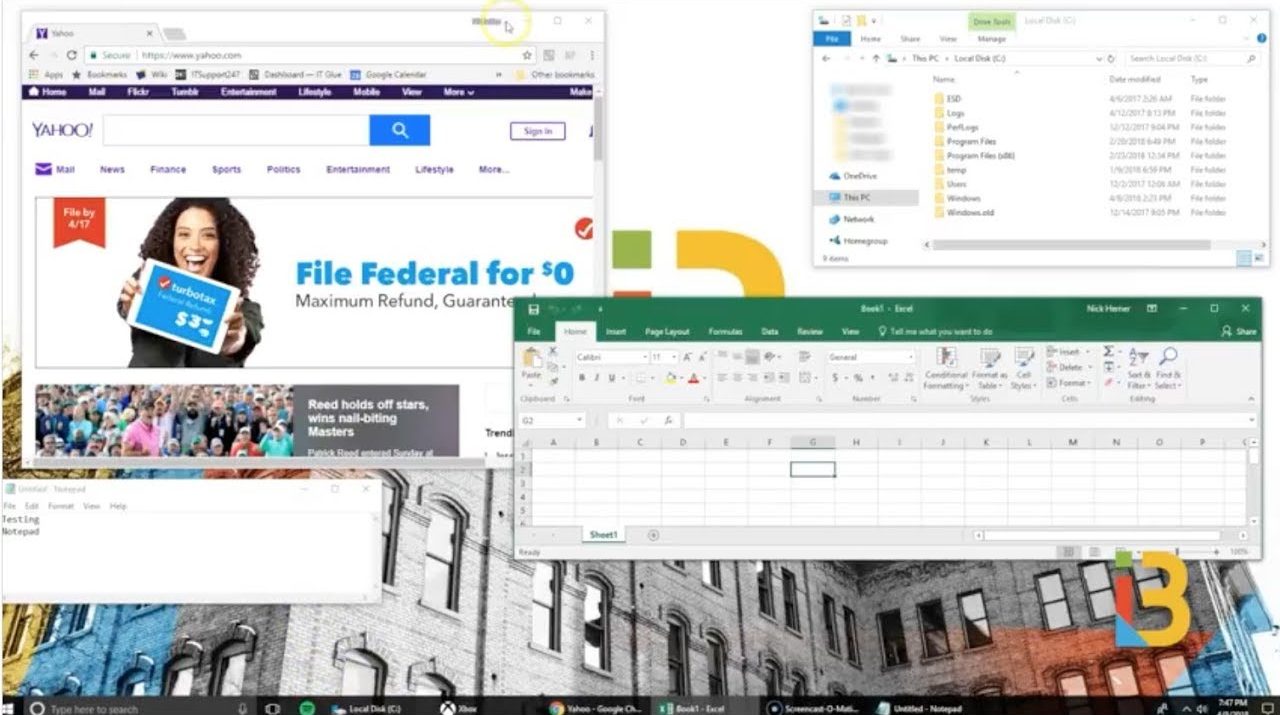Open Conditional Formatting in Excel ribbon
Image resolution: width=1280 pixels, height=715 pixels.
point(945,367)
